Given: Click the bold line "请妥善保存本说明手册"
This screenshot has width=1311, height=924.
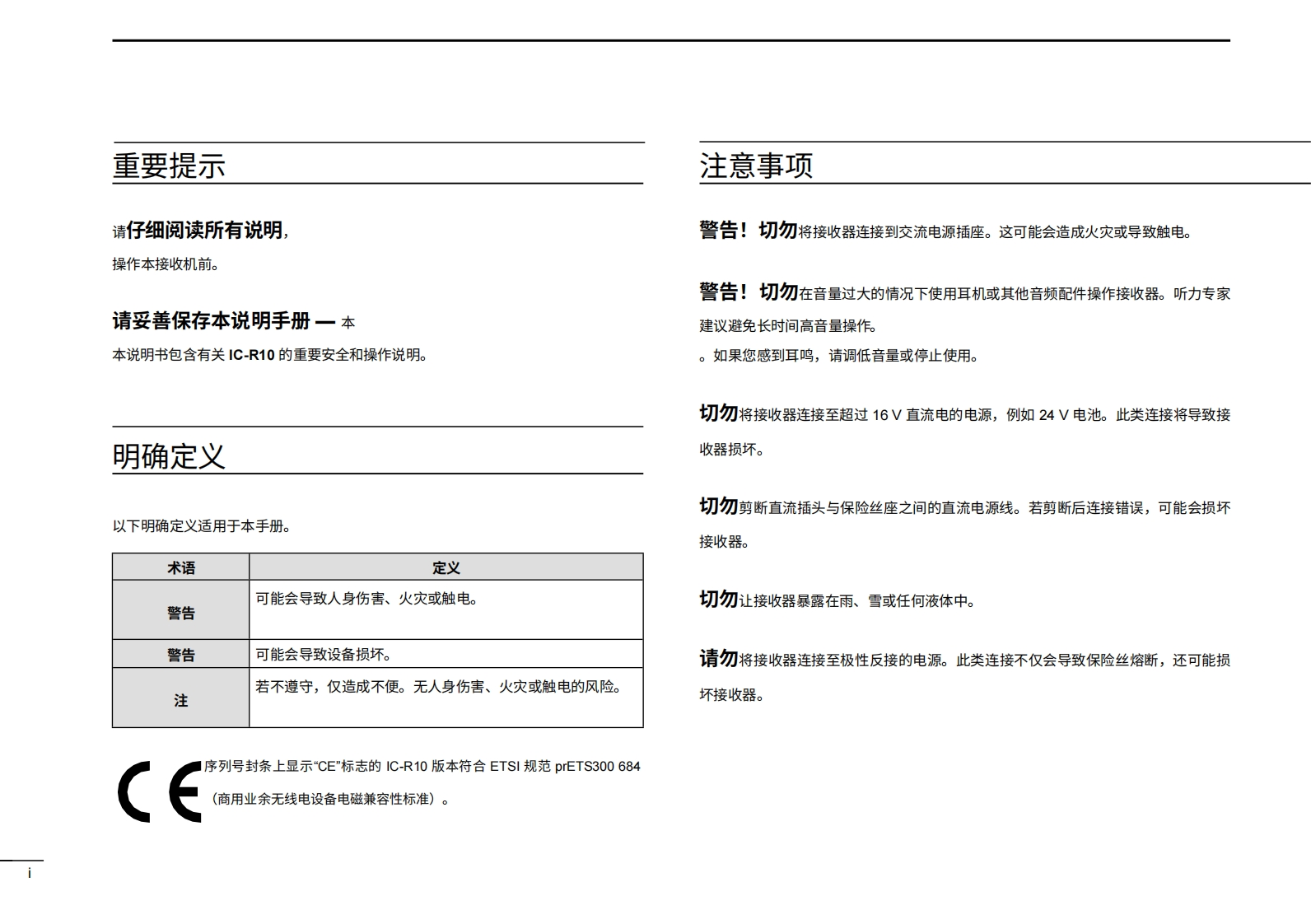Looking at the screenshot, I should click(212, 321).
